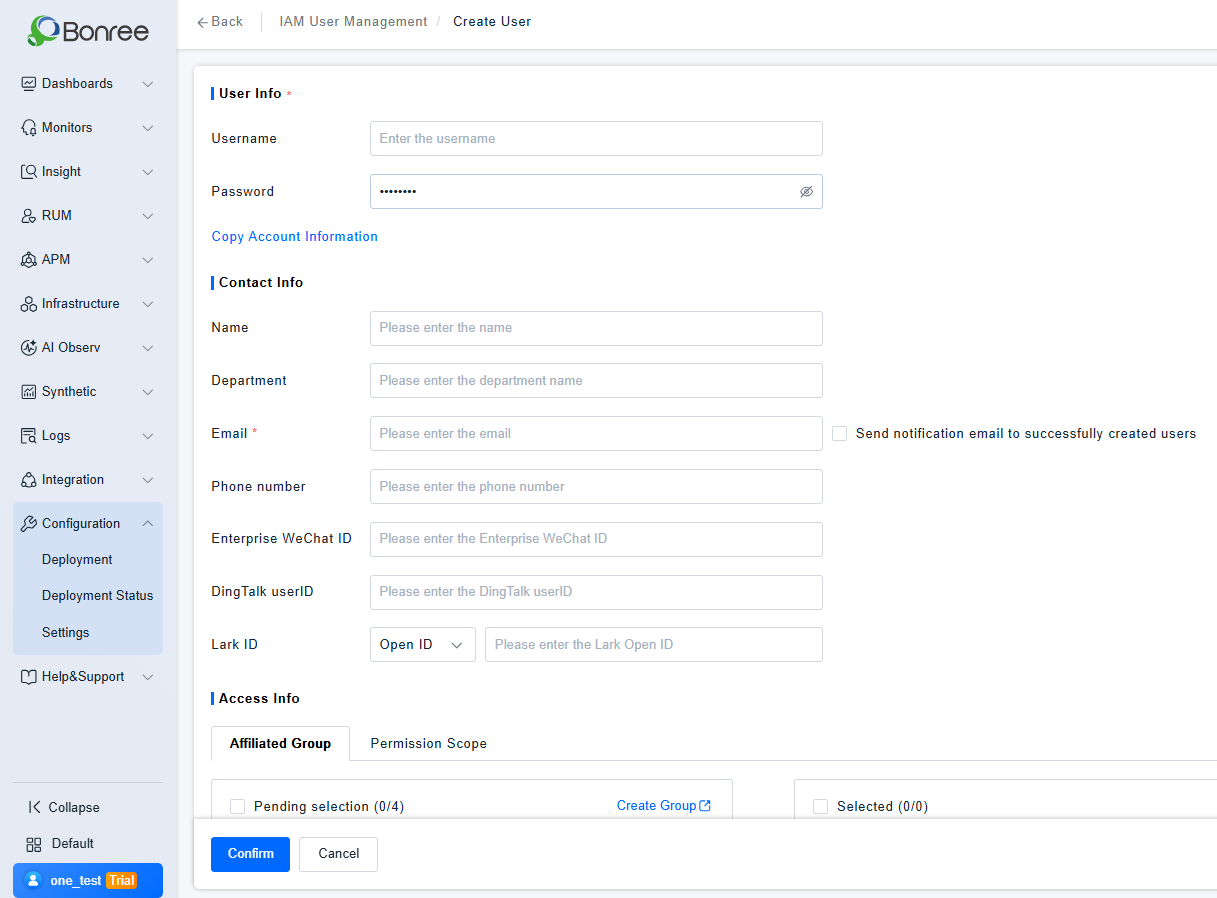Focus the Name input field
The image size is (1217, 898).
pos(596,328)
